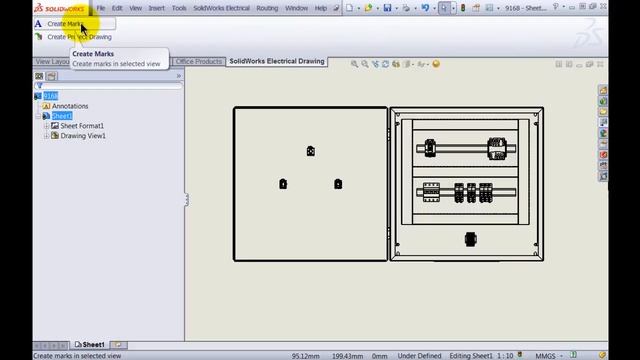Select the Annotations tree item
The image size is (640, 360).
click(70, 106)
